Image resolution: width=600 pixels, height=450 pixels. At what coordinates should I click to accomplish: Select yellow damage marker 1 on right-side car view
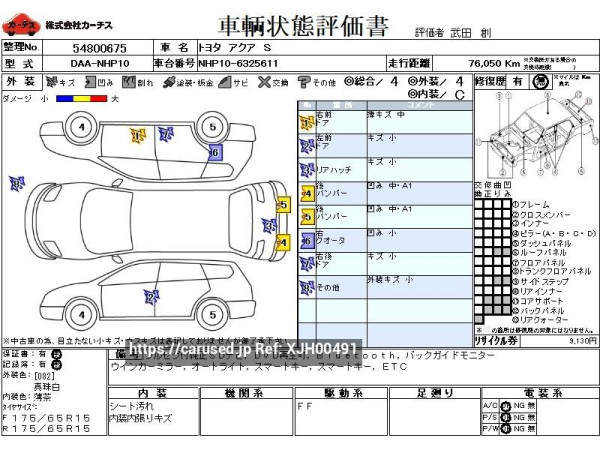point(138,136)
